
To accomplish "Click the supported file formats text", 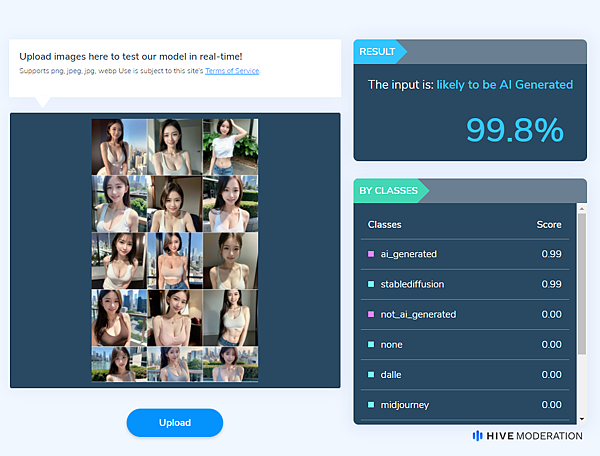I will tap(112, 71).
